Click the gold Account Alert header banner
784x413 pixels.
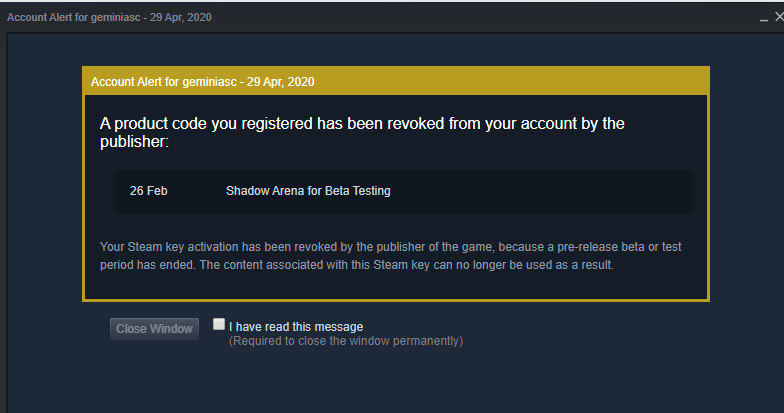point(395,81)
